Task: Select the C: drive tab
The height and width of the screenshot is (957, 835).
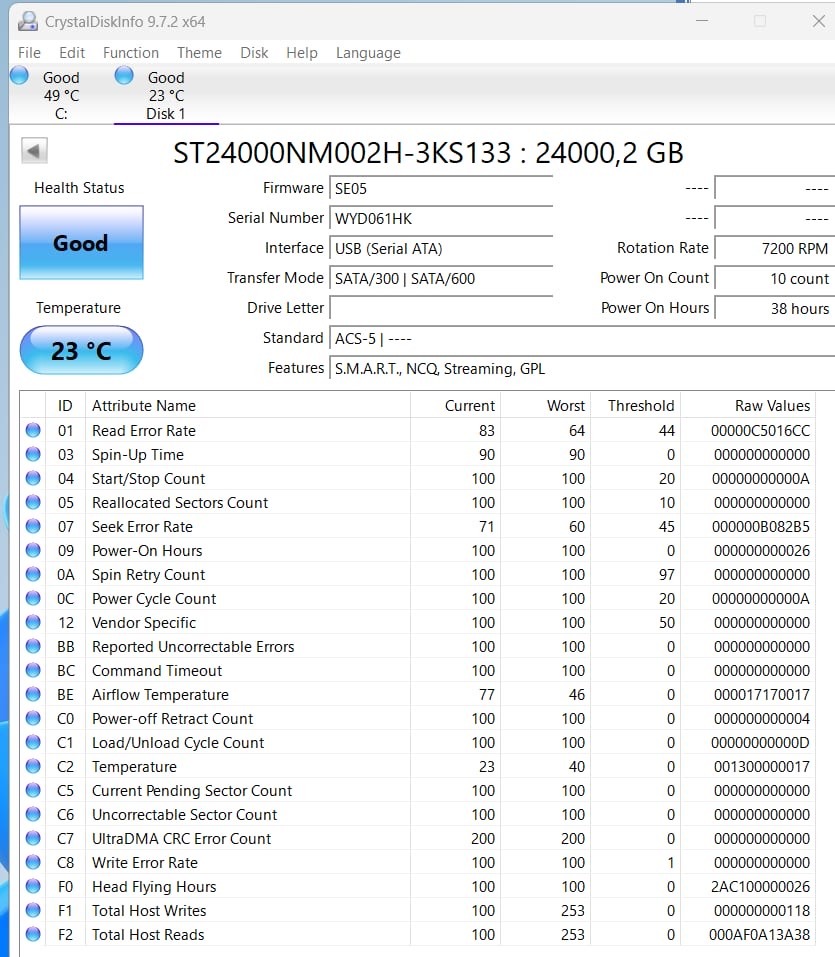Action: point(61,95)
